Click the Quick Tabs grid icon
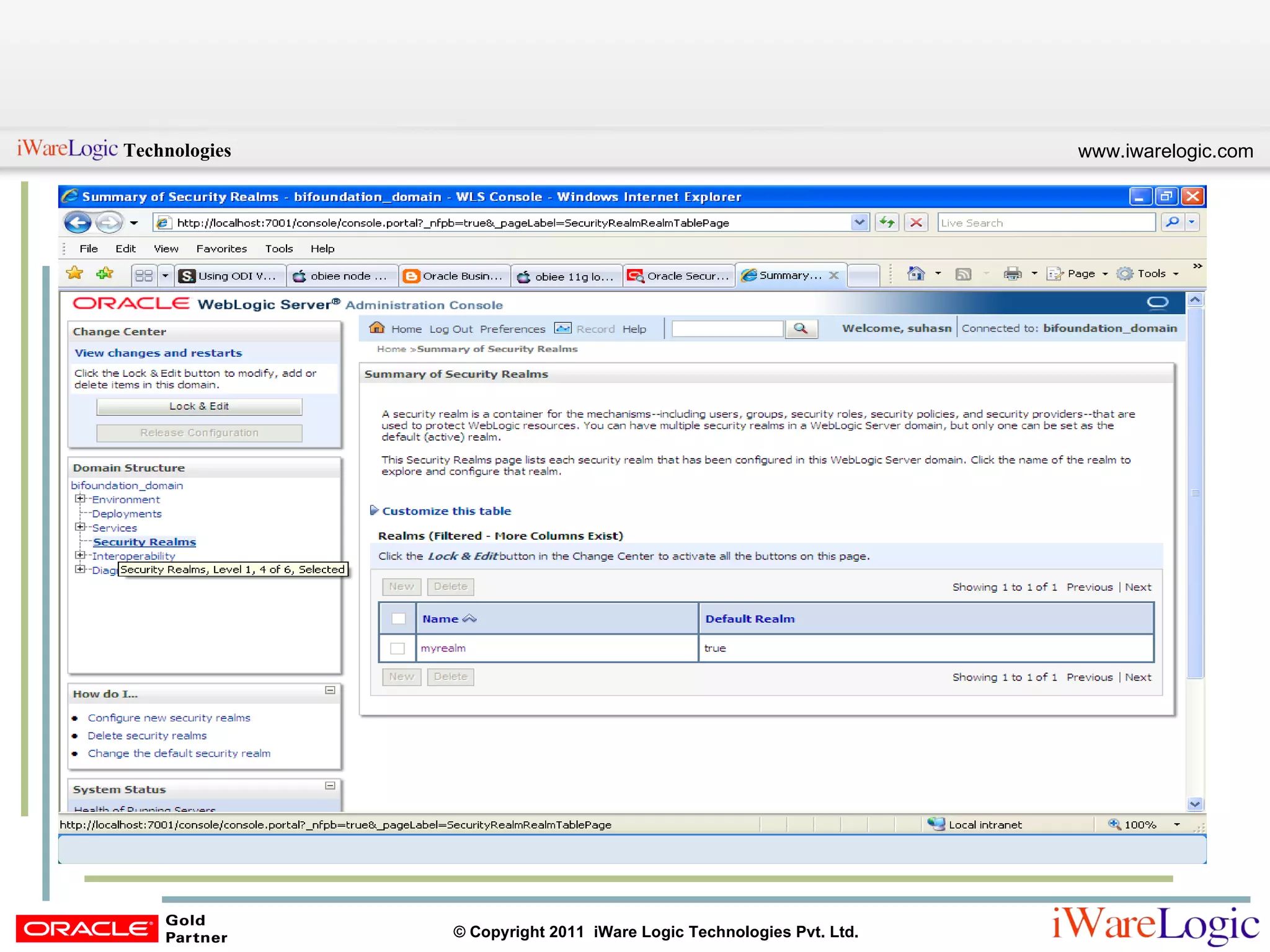 click(144, 275)
